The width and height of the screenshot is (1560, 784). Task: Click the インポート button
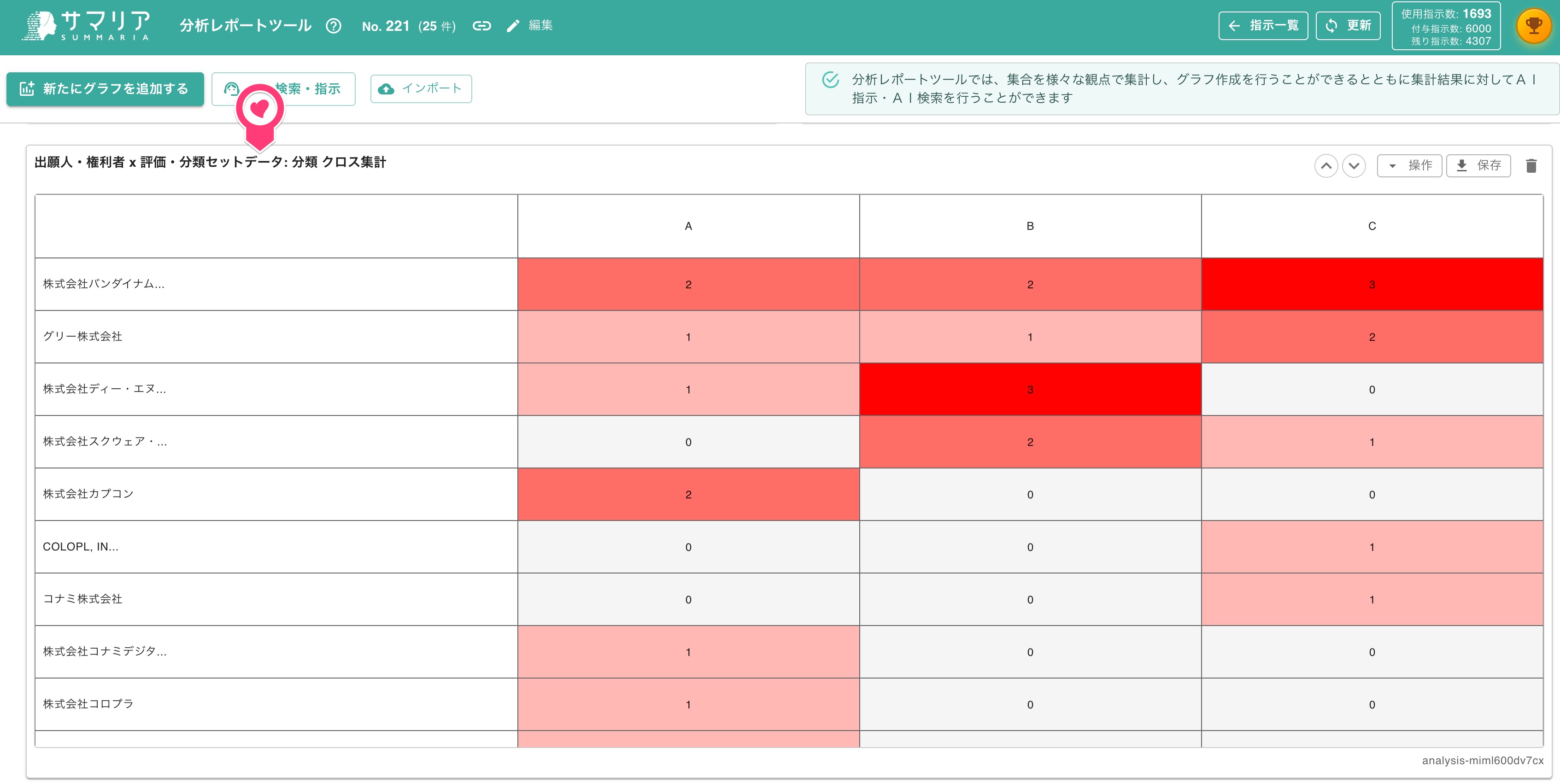pos(421,89)
